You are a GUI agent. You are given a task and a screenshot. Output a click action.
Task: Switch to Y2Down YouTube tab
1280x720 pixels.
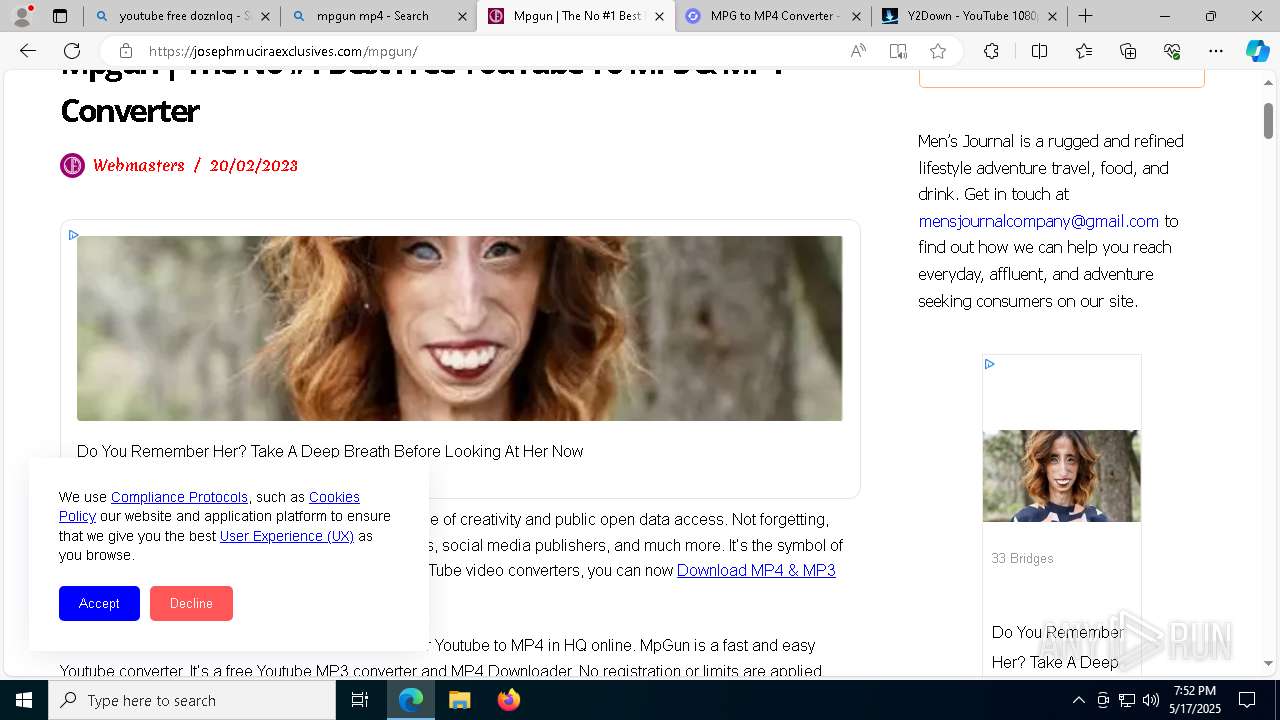[969, 16]
